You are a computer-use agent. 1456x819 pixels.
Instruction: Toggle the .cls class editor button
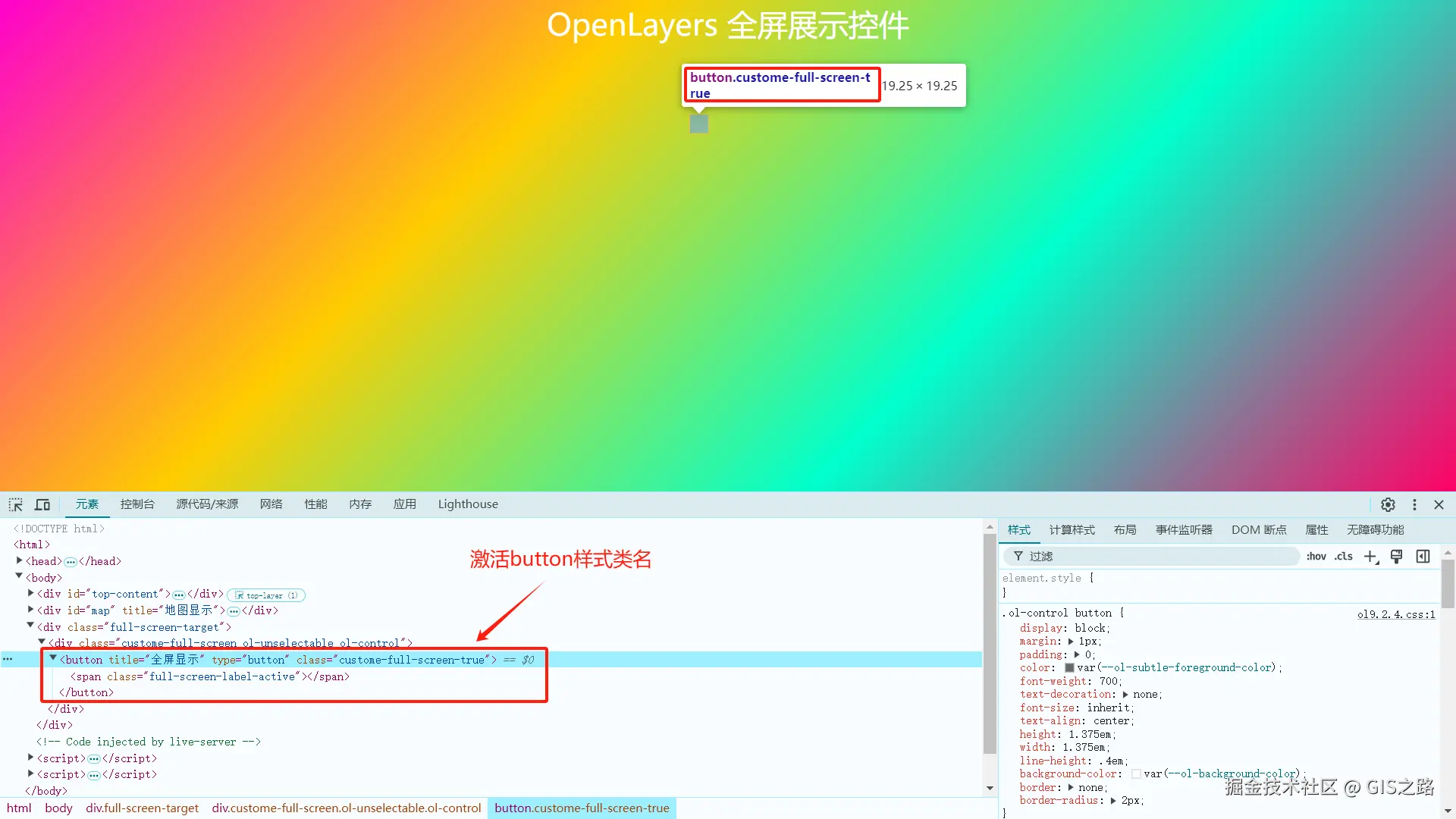pyautogui.click(x=1344, y=557)
